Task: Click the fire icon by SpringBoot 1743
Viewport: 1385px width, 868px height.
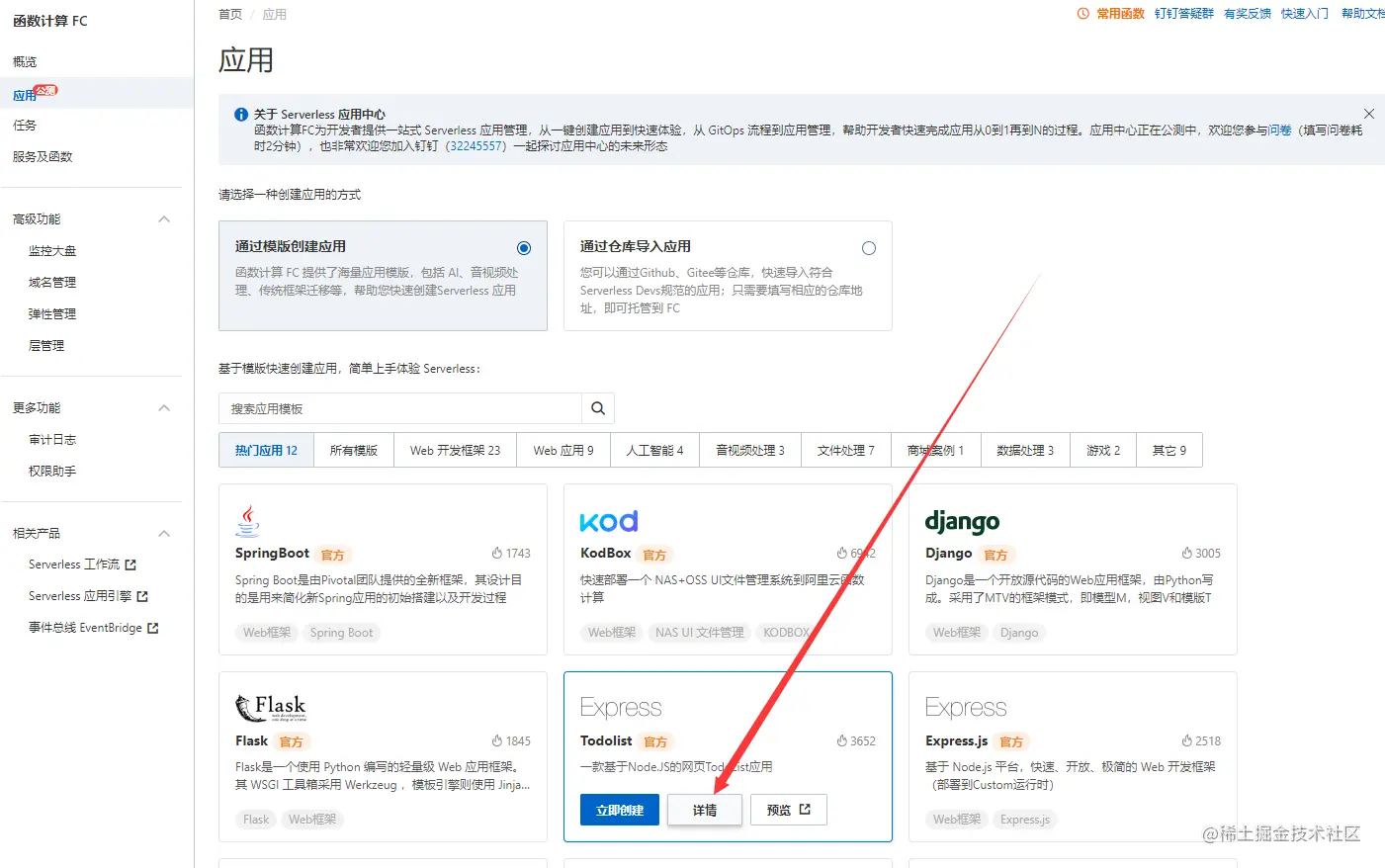Action: [497, 553]
